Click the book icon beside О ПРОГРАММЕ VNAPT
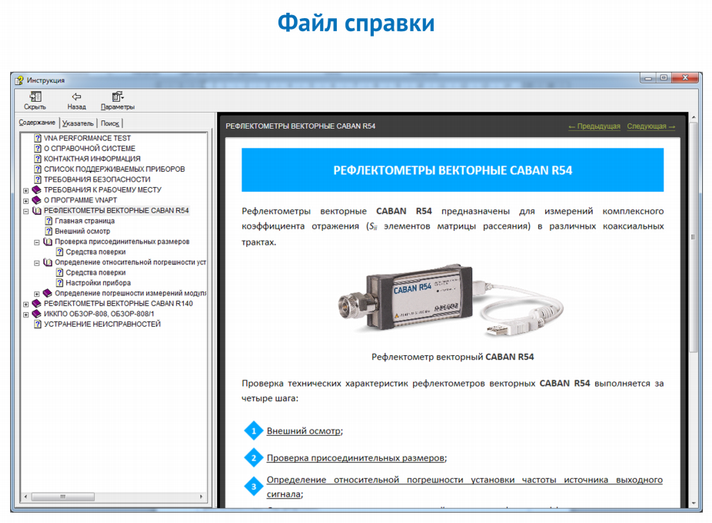 (37, 200)
